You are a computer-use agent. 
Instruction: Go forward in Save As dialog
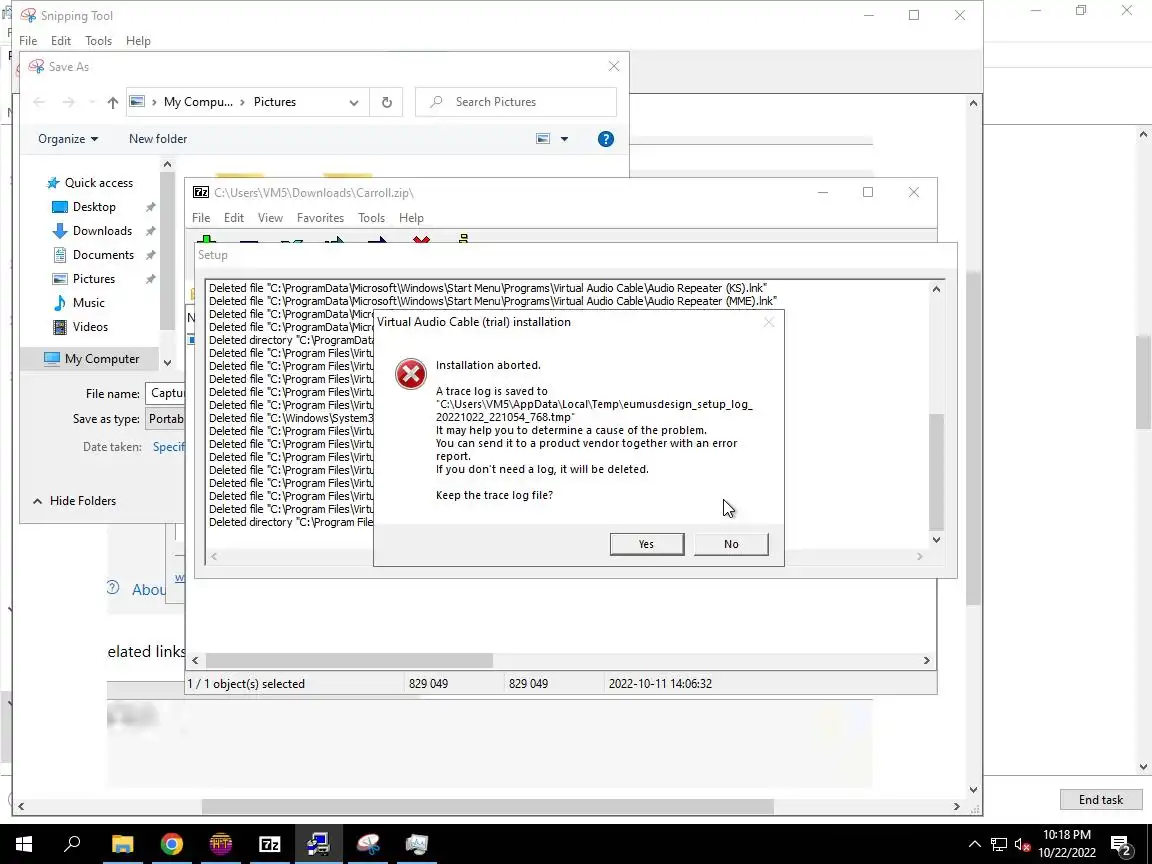coord(68,102)
